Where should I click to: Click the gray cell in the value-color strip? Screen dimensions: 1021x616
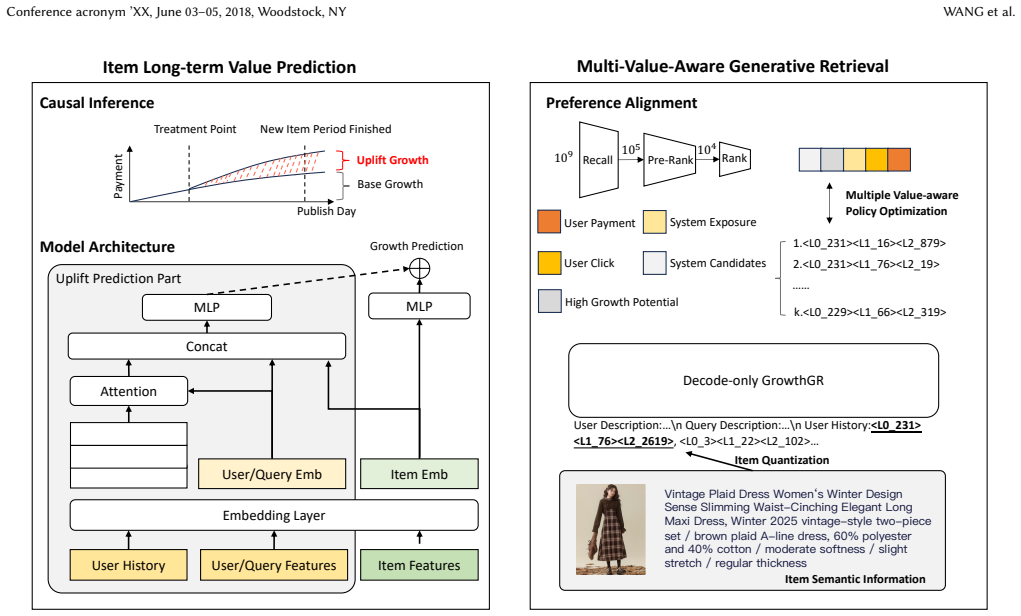click(832, 160)
